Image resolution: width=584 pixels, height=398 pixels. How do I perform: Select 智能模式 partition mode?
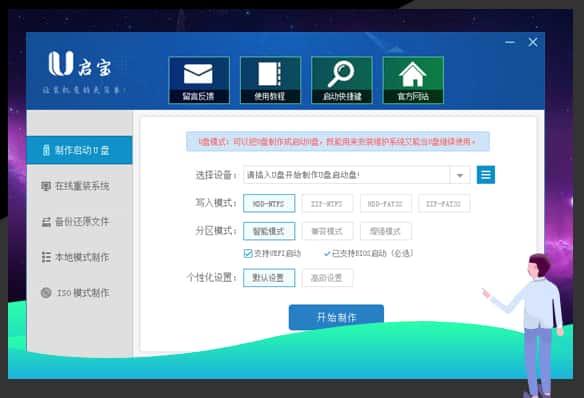(x=269, y=231)
